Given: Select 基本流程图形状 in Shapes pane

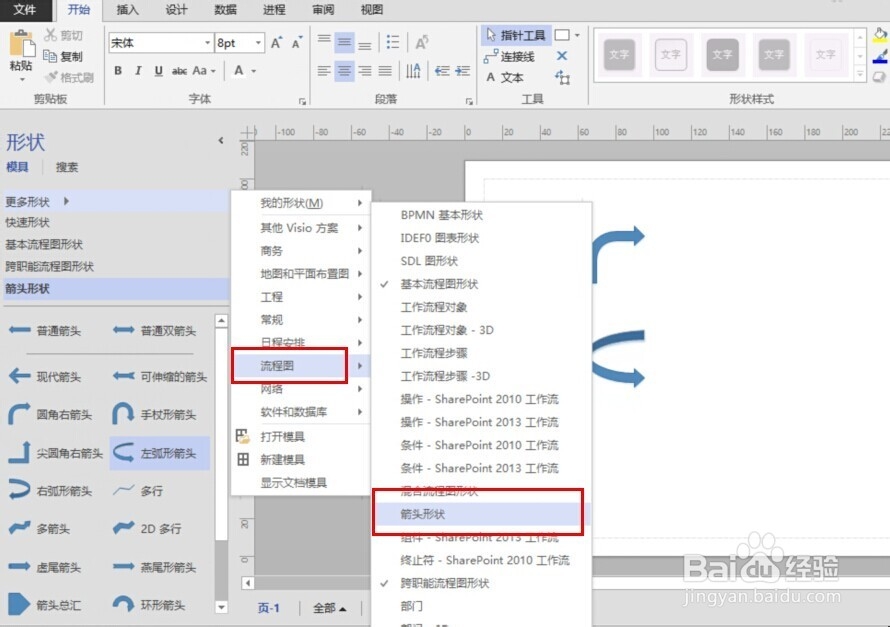Looking at the screenshot, I should tap(44, 245).
